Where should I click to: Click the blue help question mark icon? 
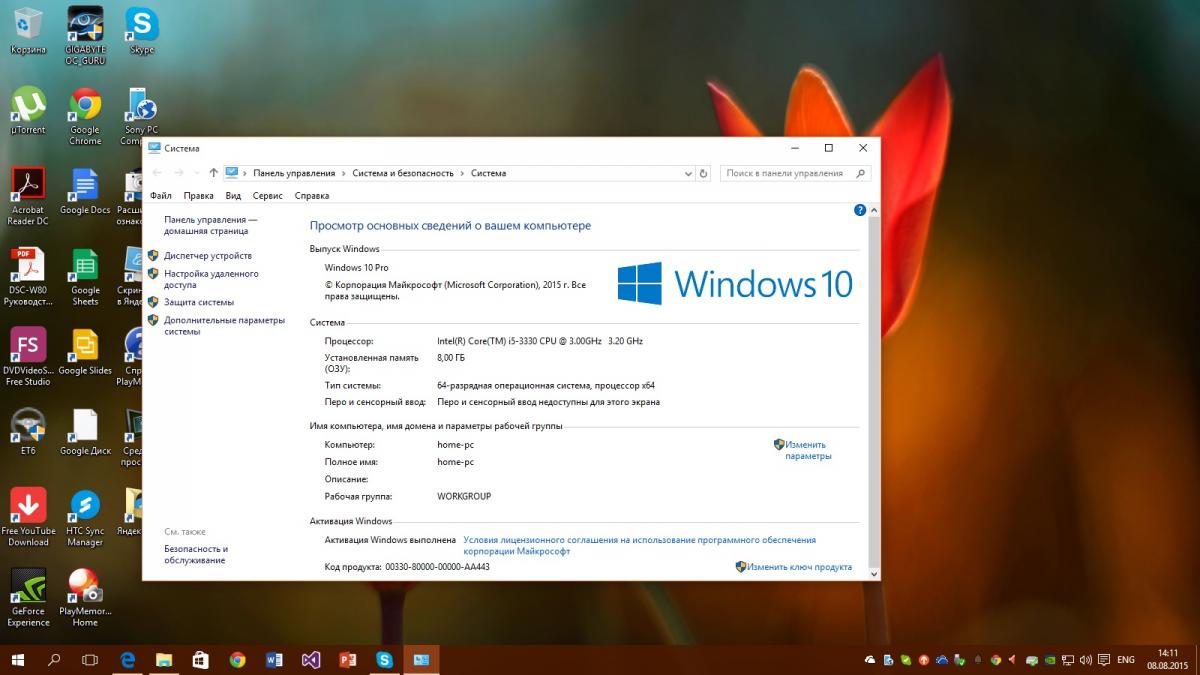860,210
